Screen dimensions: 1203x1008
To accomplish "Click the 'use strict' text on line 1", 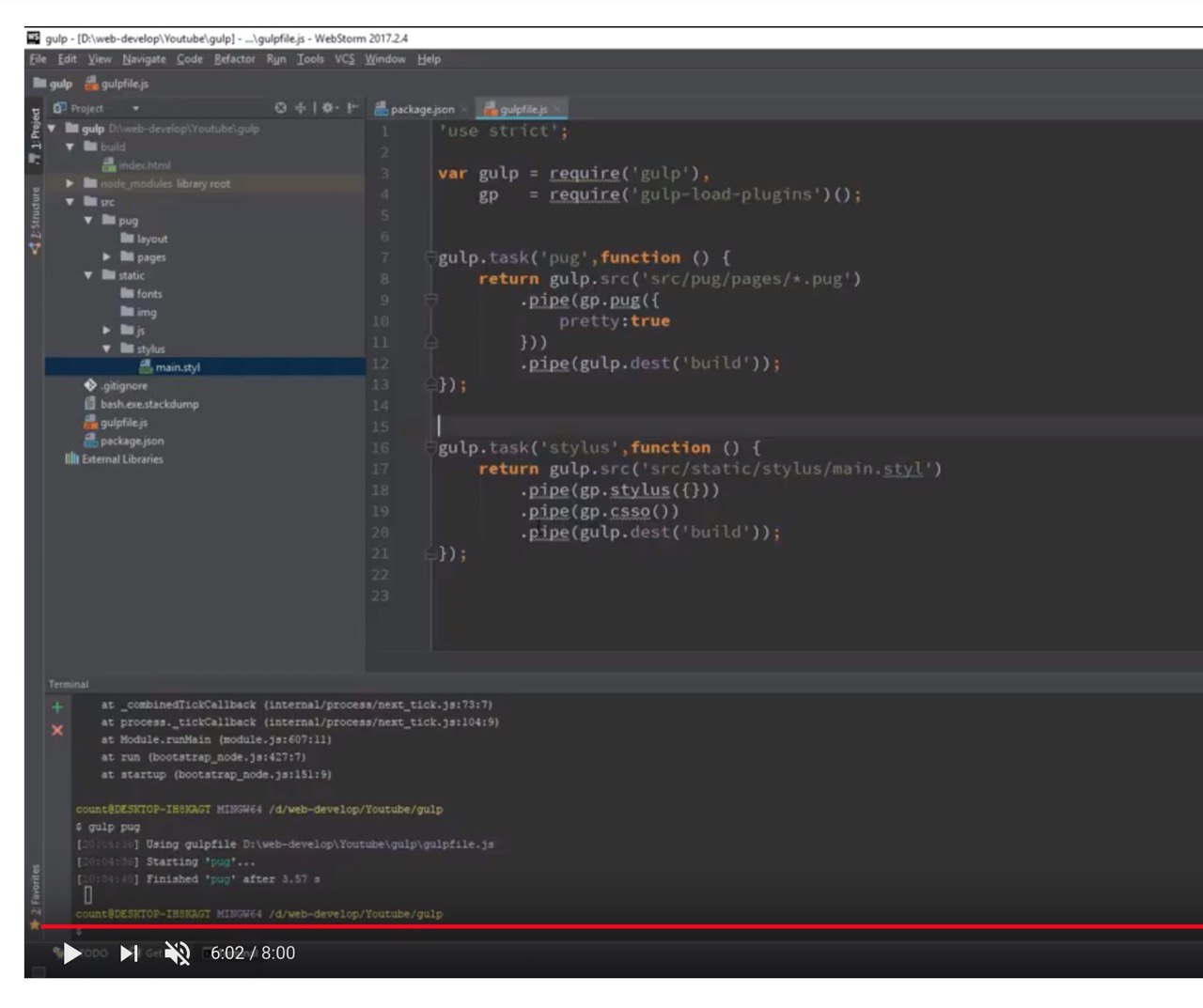I will click(x=503, y=132).
